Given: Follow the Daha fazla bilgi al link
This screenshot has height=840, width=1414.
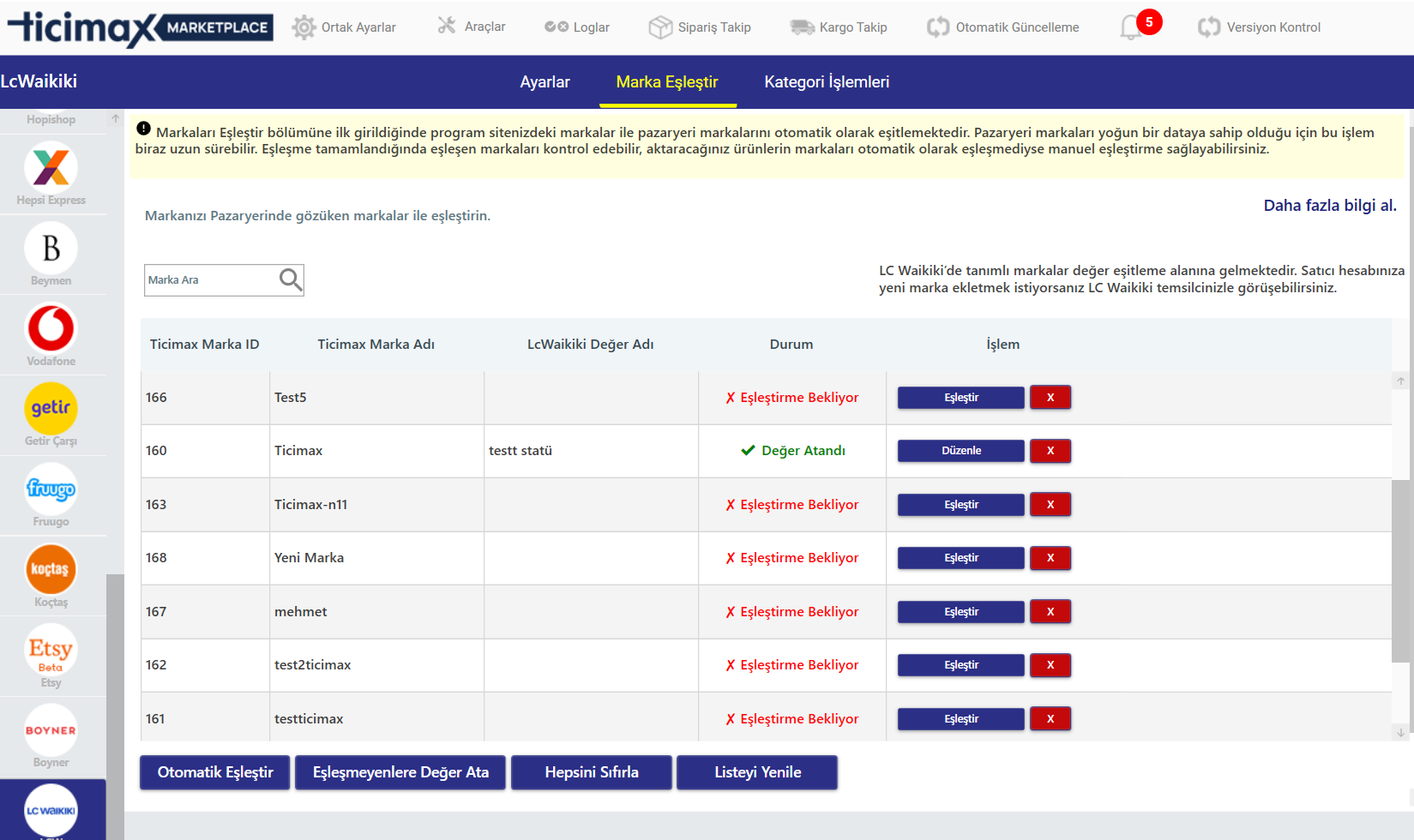Looking at the screenshot, I should [x=1330, y=206].
